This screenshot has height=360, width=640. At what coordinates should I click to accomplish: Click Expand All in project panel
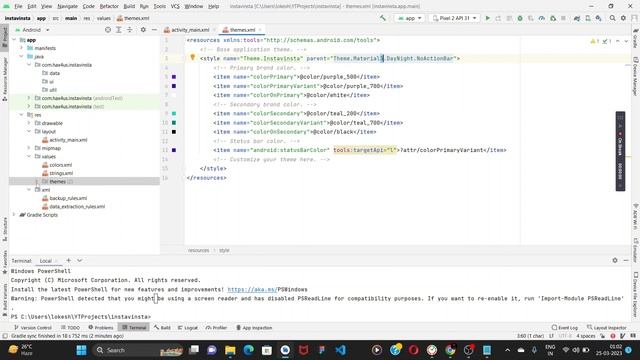pos(119,30)
